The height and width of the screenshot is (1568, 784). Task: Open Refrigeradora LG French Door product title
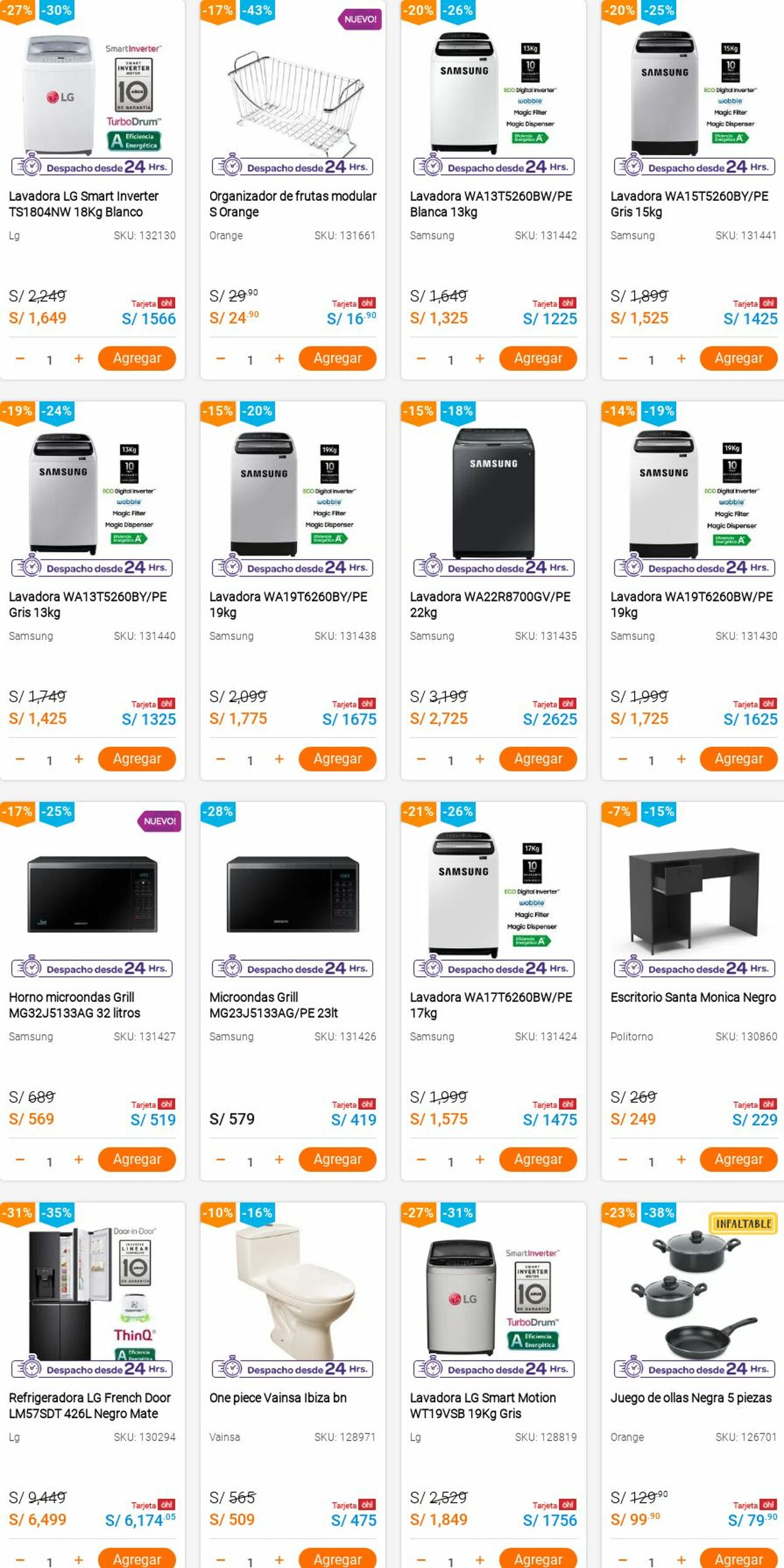coord(90,1405)
